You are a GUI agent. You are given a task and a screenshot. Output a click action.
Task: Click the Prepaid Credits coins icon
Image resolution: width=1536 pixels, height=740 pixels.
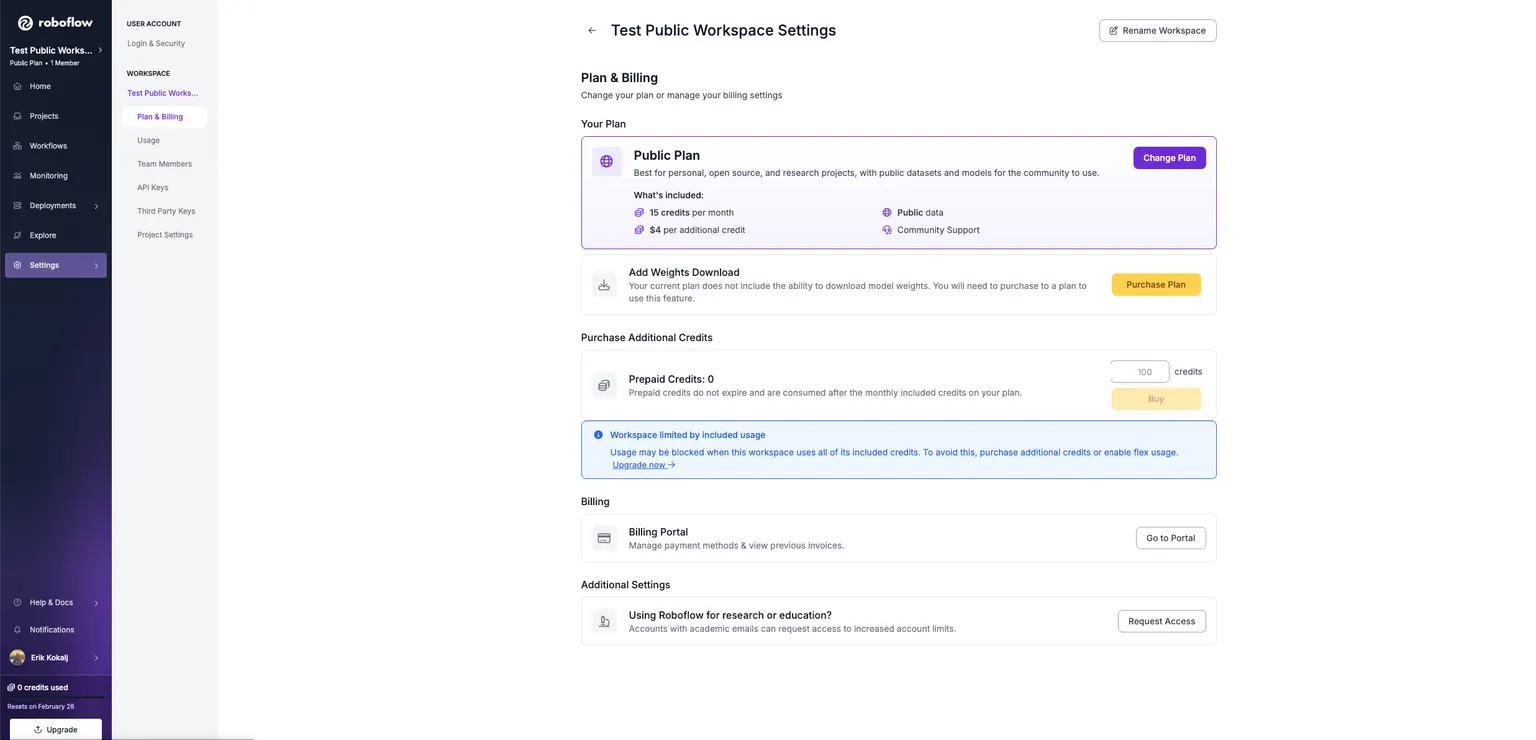604,385
